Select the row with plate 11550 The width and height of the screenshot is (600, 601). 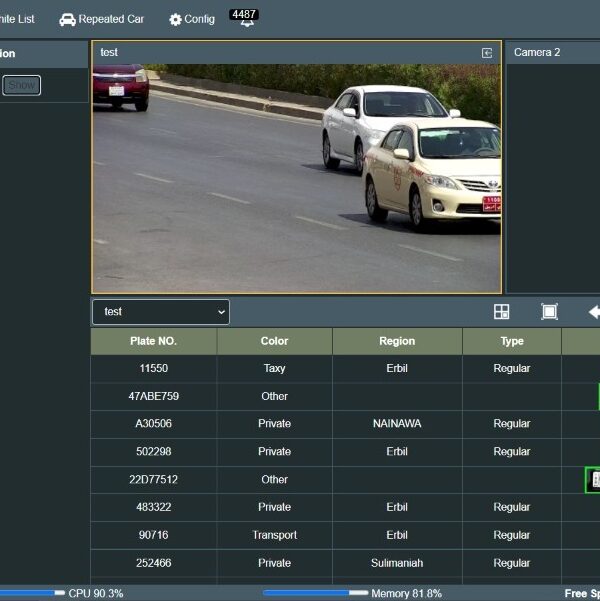345,368
